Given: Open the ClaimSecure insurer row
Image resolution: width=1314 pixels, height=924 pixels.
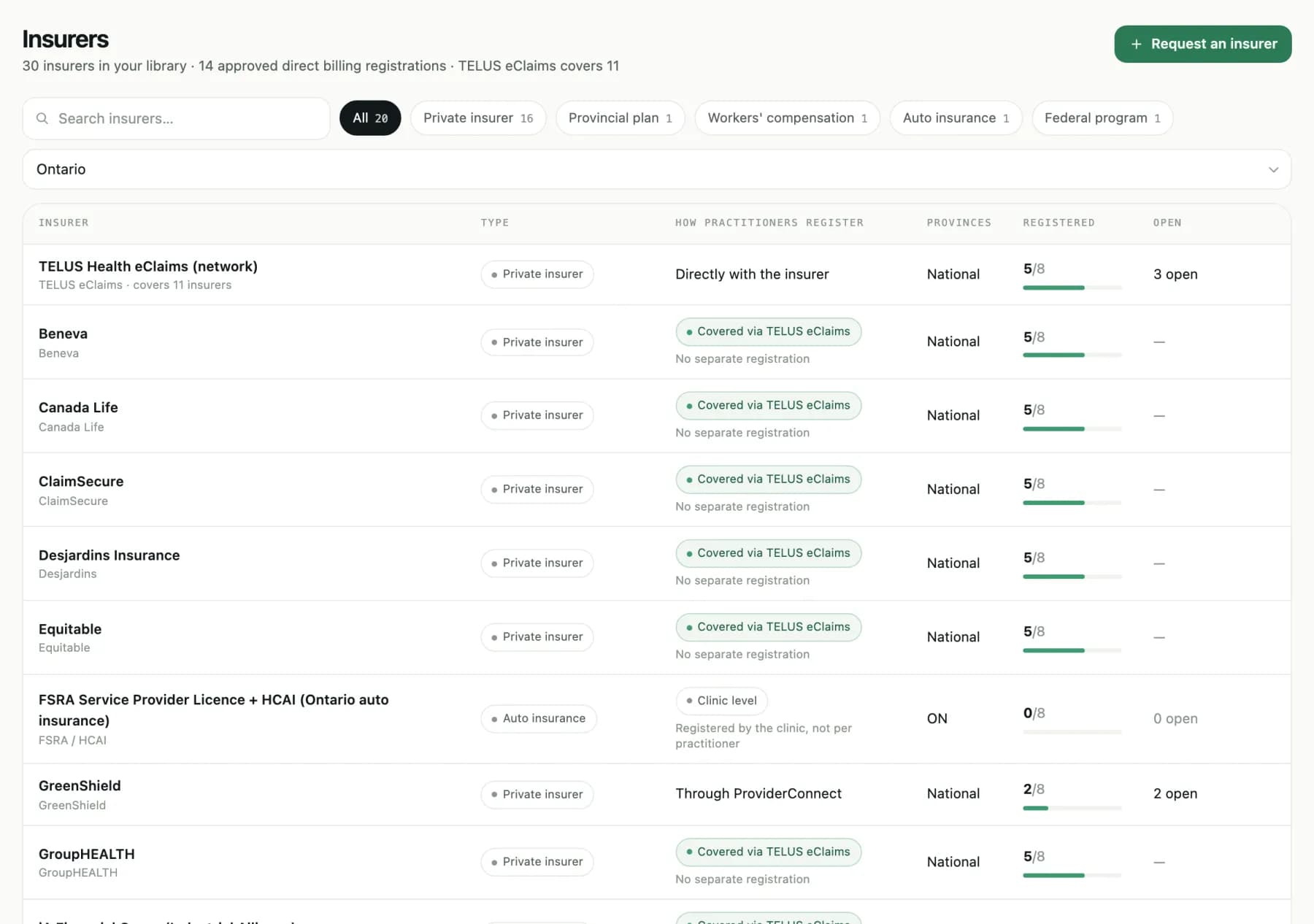Looking at the screenshot, I should (656, 490).
